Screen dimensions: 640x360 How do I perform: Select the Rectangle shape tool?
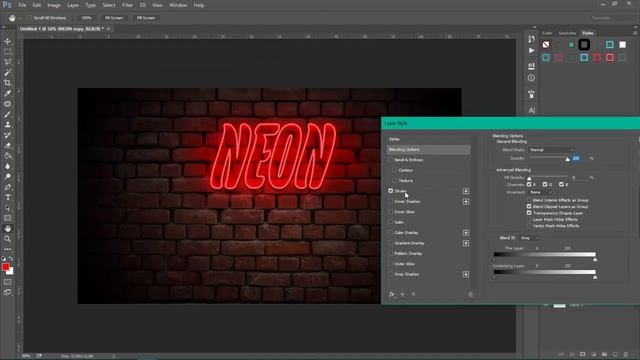coord(8,218)
